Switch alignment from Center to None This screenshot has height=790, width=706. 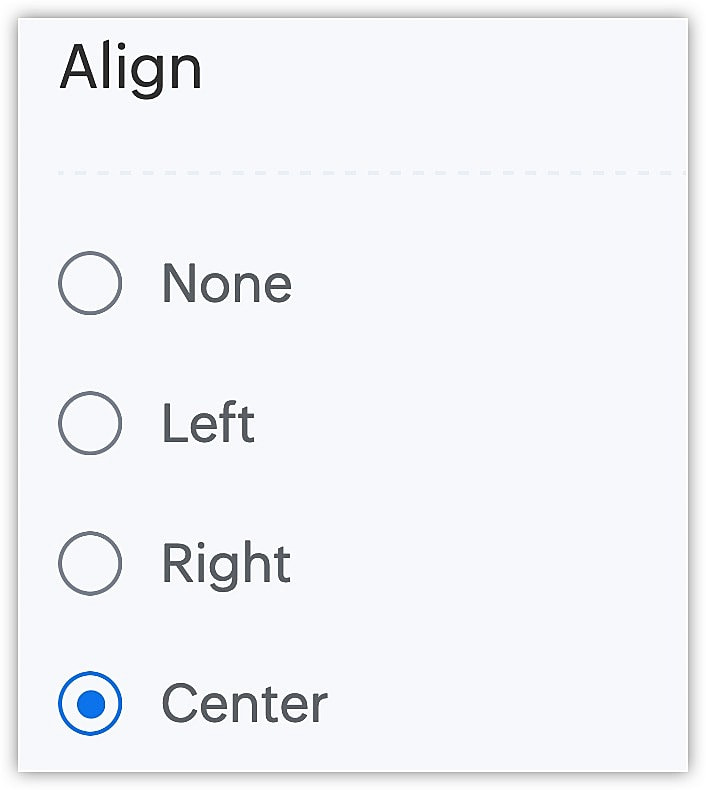tap(90, 283)
